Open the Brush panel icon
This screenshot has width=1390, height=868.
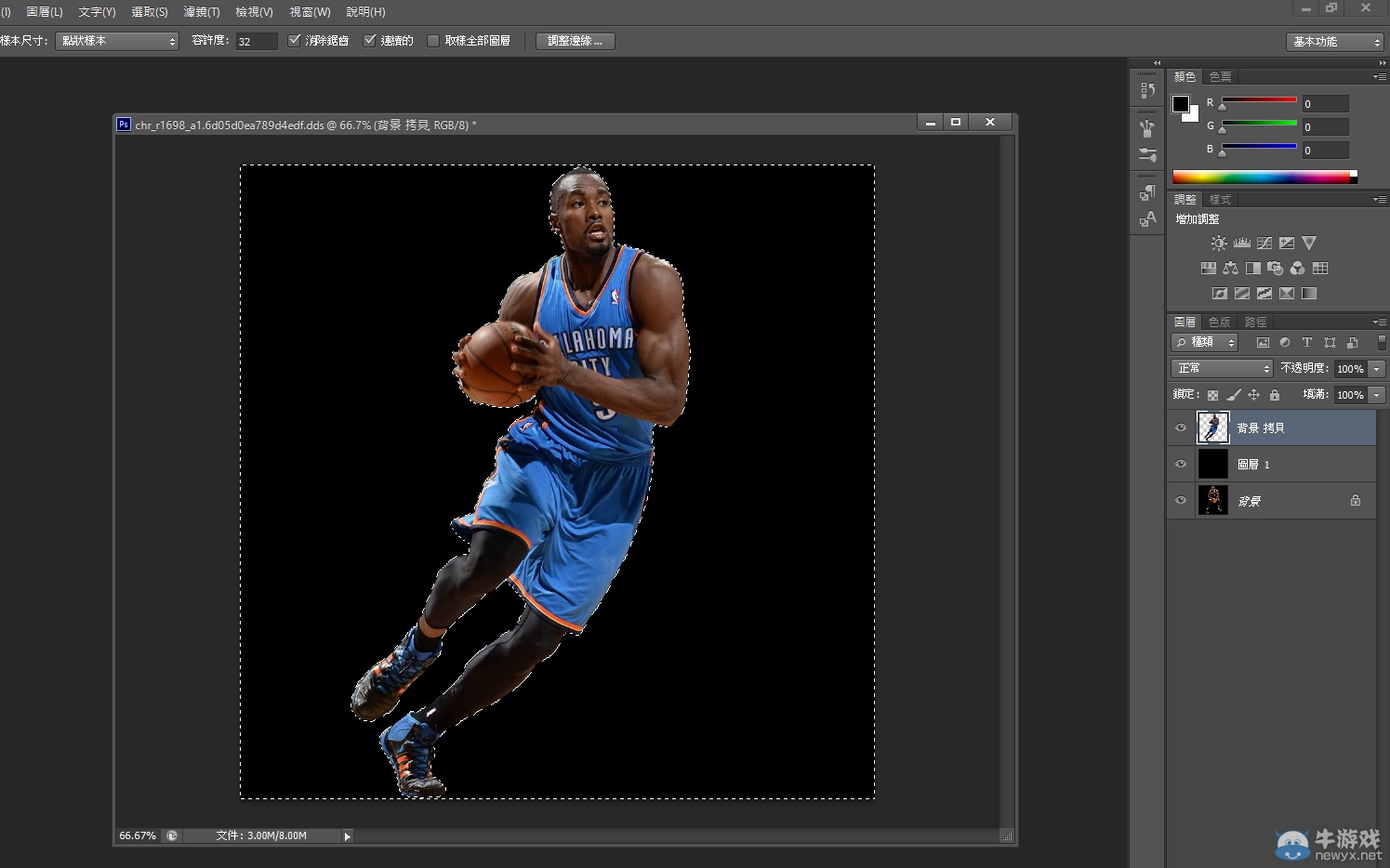click(1147, 154)
